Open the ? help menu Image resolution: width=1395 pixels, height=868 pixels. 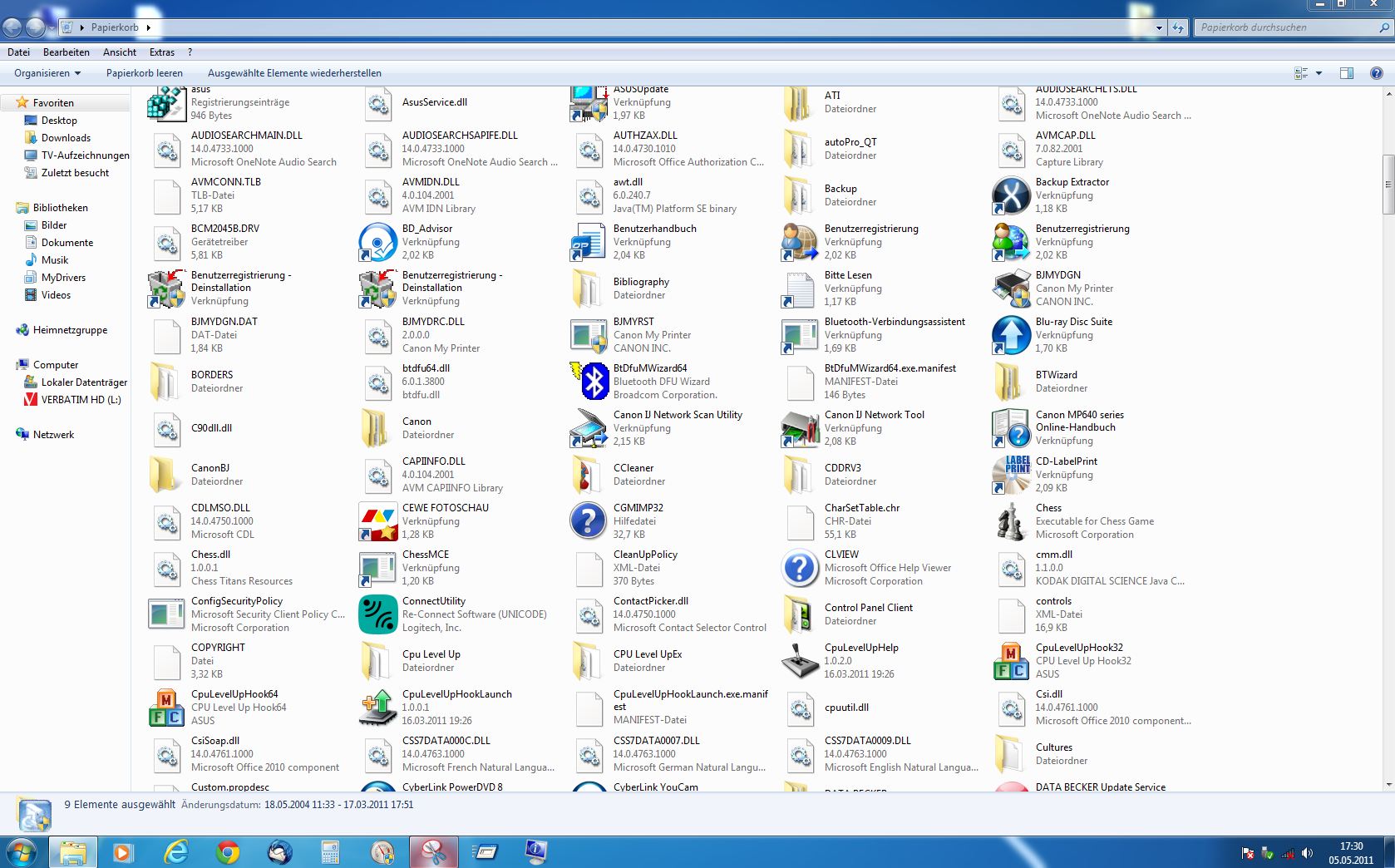pos(190,52)
